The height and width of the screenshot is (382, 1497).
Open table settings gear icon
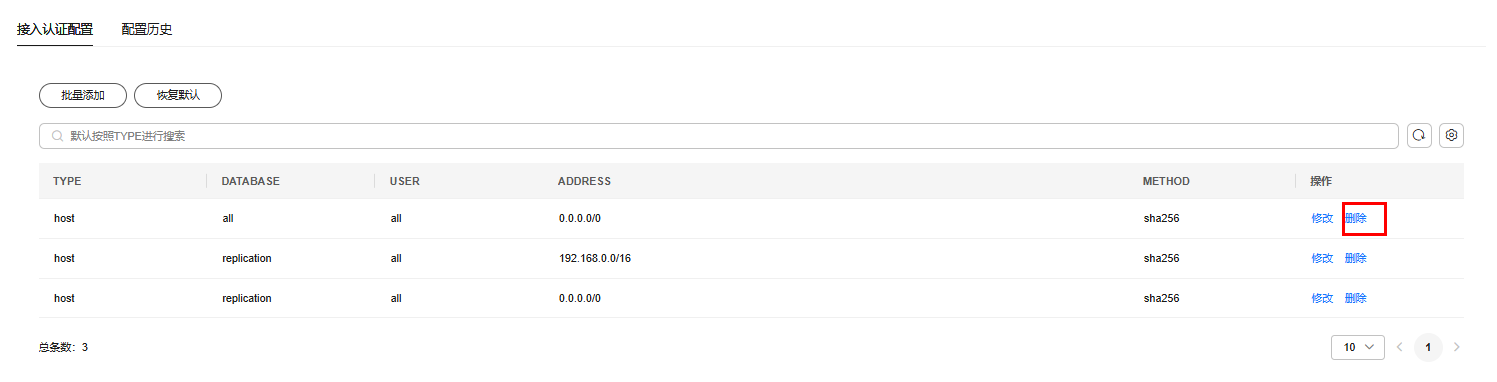tap(1451, 136)
